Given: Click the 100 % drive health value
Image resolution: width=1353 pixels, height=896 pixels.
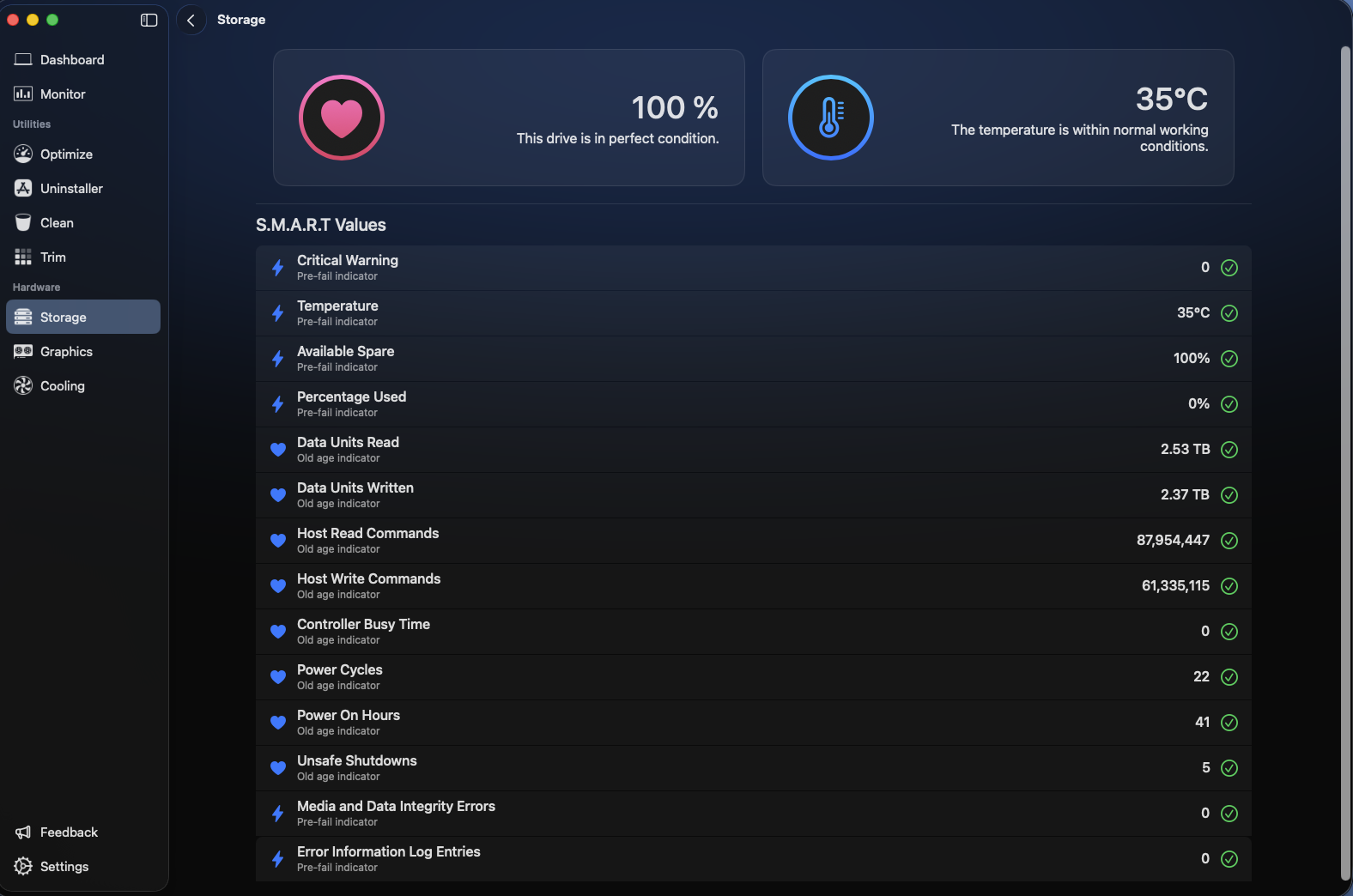Looking at the screenshot, I should (x=675, y=107).
